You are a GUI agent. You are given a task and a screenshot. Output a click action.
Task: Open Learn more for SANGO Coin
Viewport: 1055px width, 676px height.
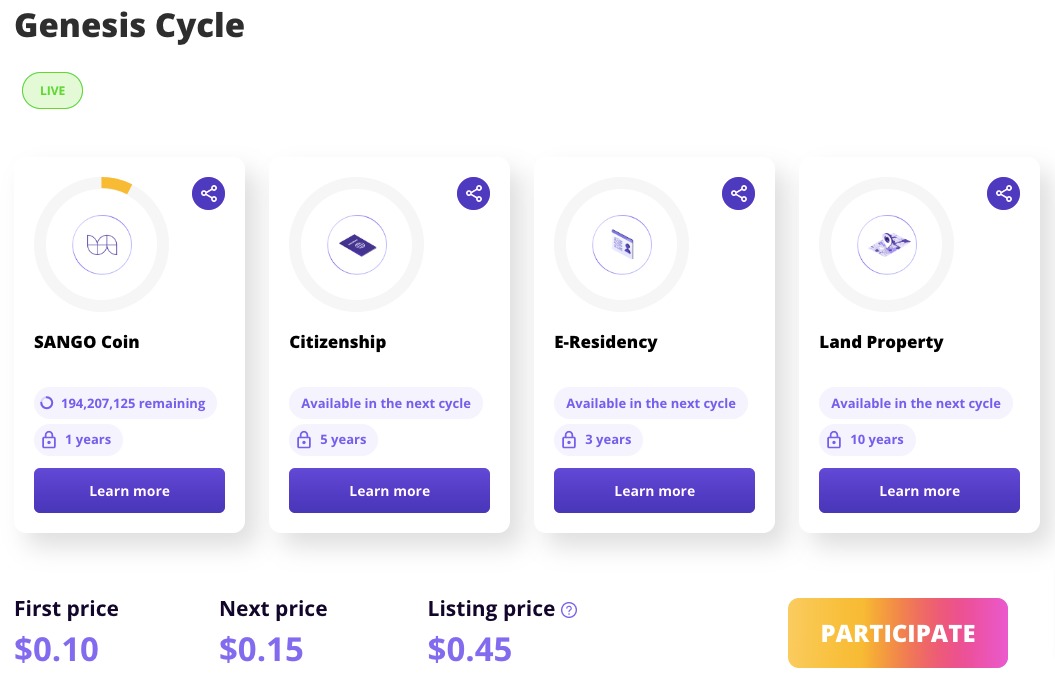pos(129,491)
